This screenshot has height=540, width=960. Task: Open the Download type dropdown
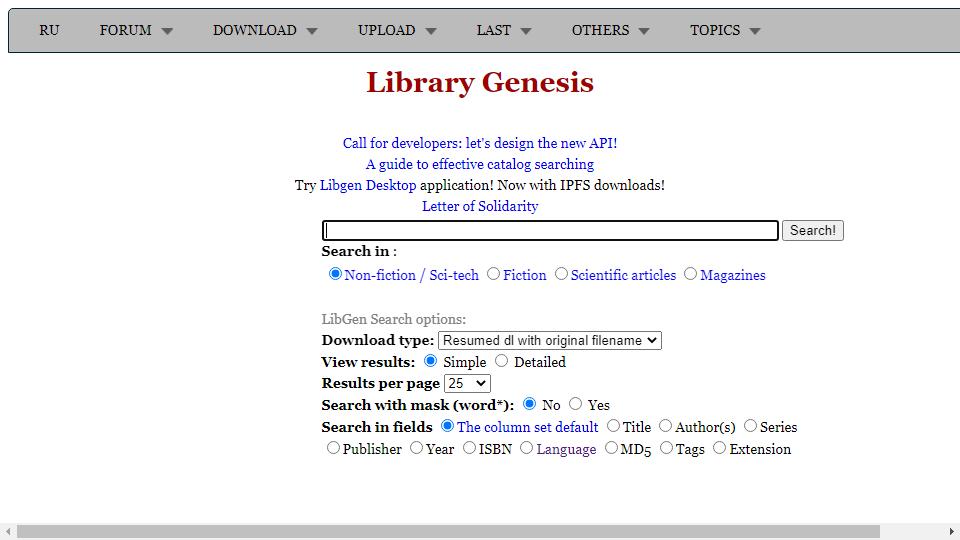click(550, 340)
